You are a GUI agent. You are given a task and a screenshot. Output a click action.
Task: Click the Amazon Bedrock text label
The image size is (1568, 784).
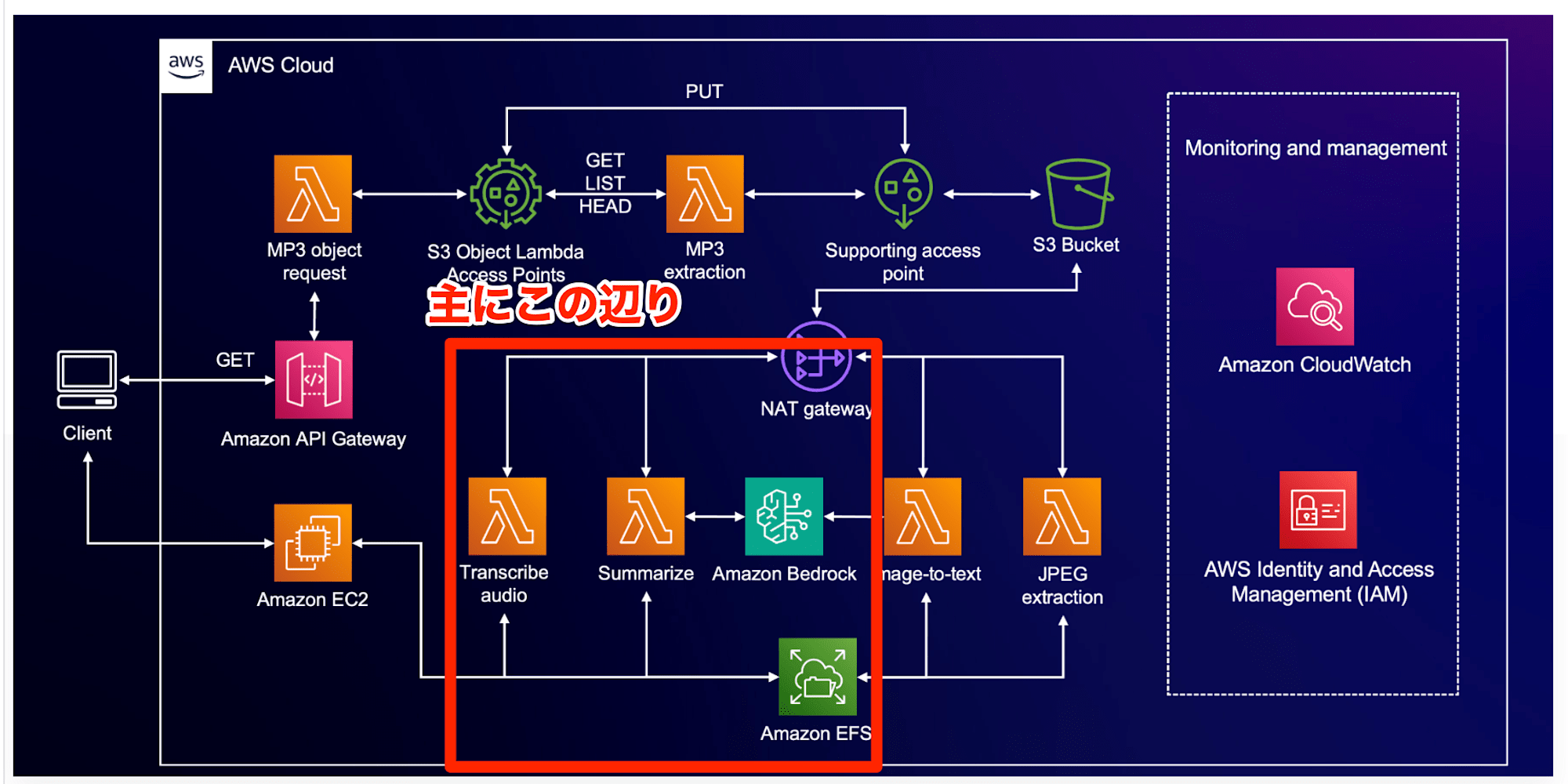pos(784,574)
